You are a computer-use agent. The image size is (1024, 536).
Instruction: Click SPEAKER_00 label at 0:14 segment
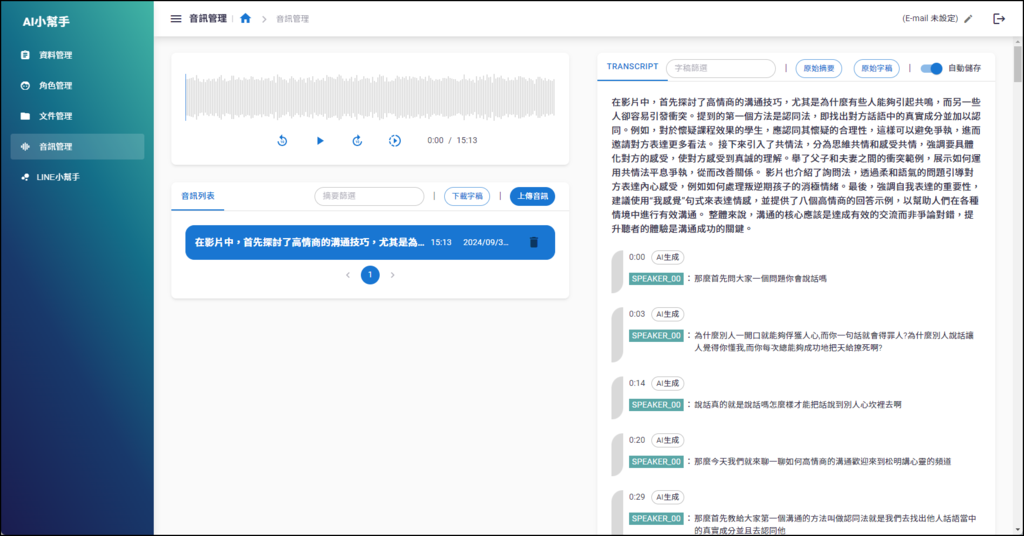(x=656, y=405)
